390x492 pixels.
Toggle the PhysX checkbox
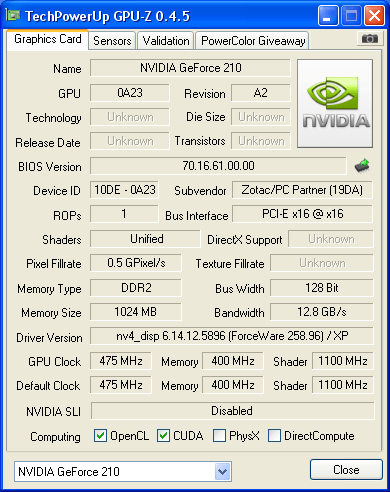tap(219, 436)
